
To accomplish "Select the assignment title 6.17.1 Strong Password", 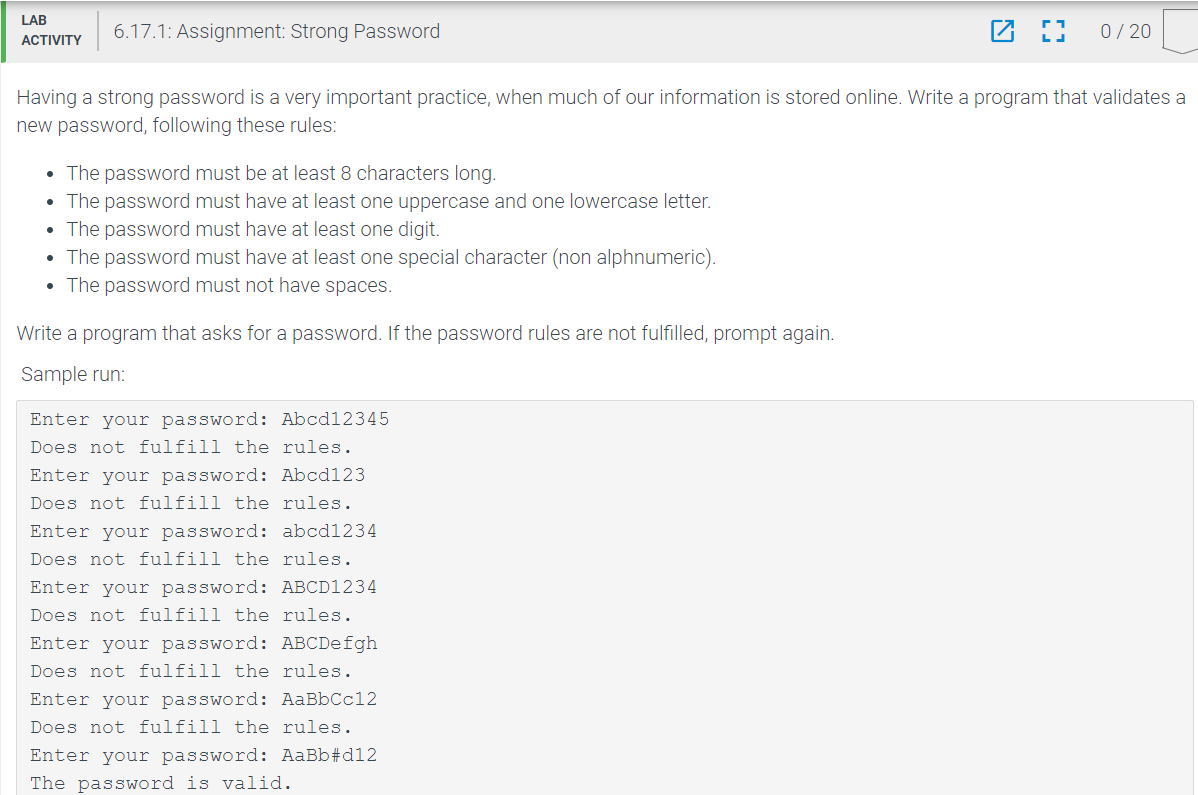I will click(x=277, y=31).
